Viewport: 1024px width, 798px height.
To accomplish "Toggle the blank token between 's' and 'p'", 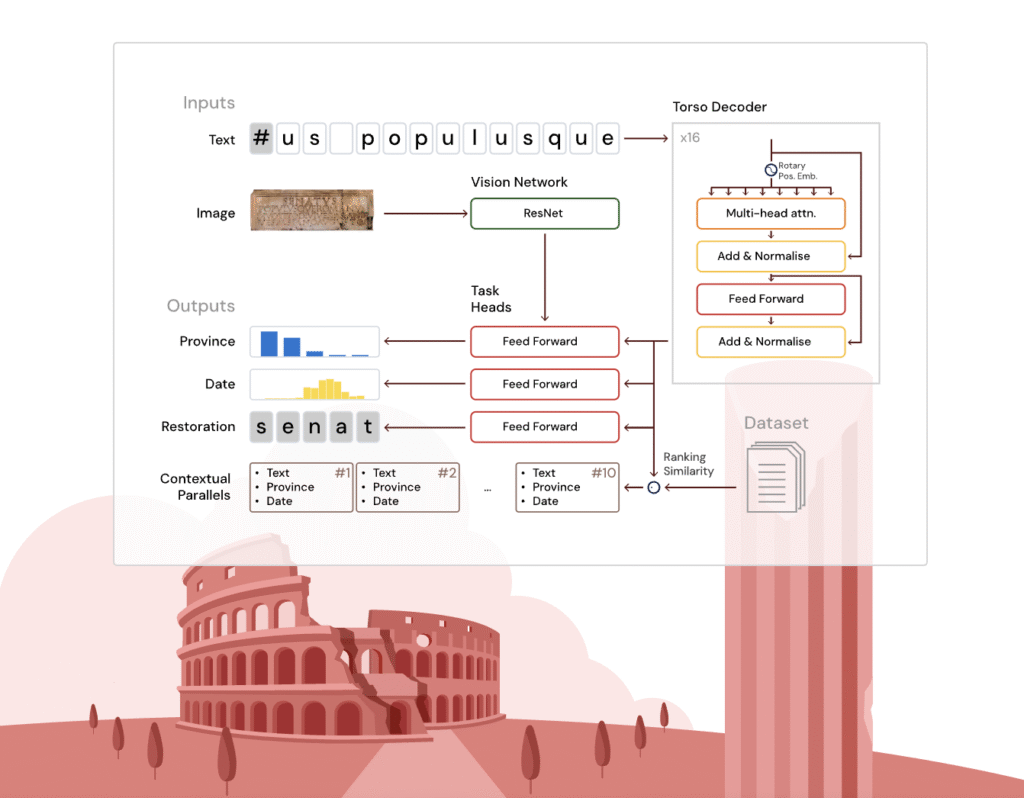I will [340, 138].
